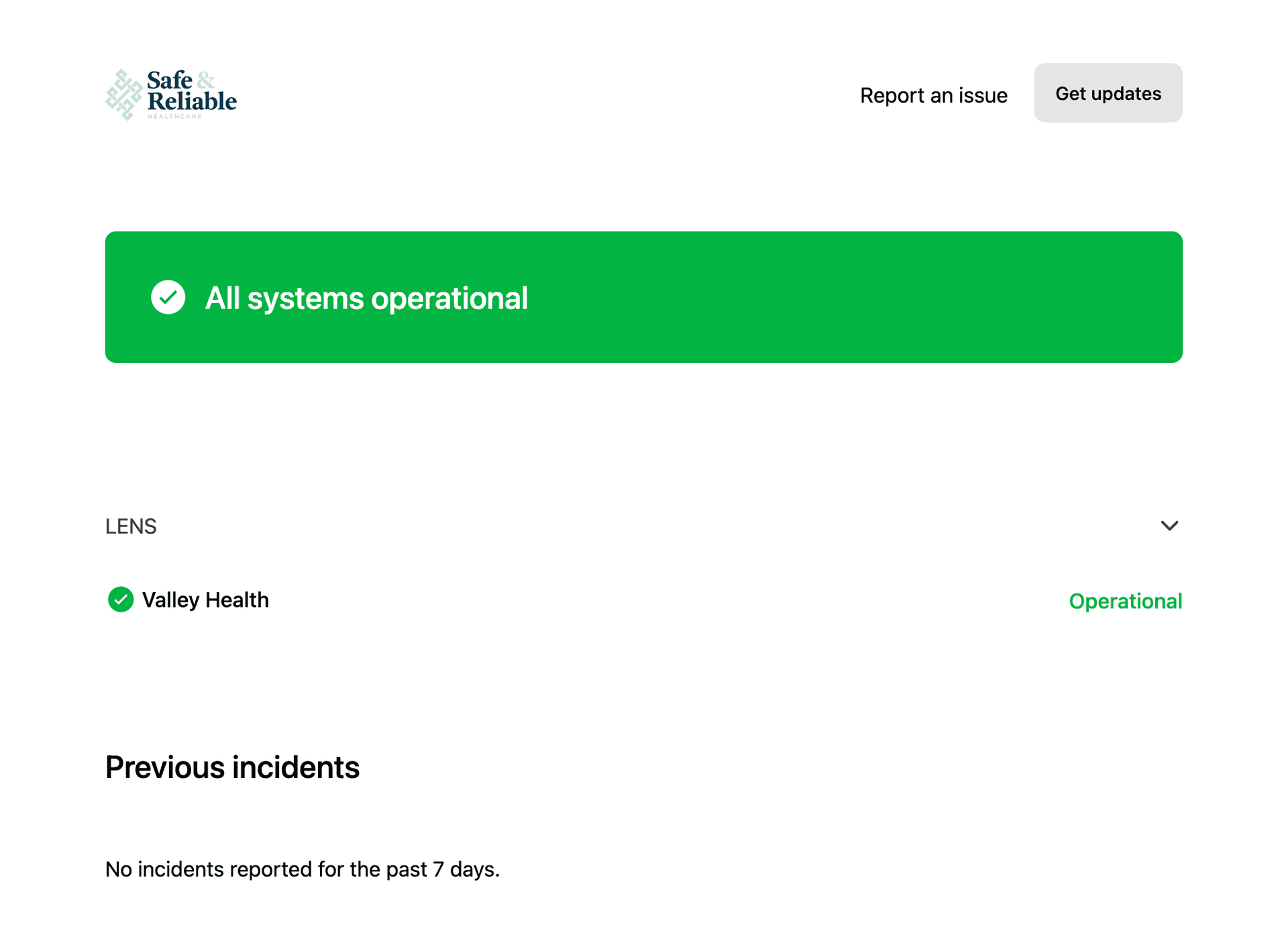Click the HEALTHCARE subtext under the logo
The height and width of the screenshot is (949, 1288).
click(174, 117)
